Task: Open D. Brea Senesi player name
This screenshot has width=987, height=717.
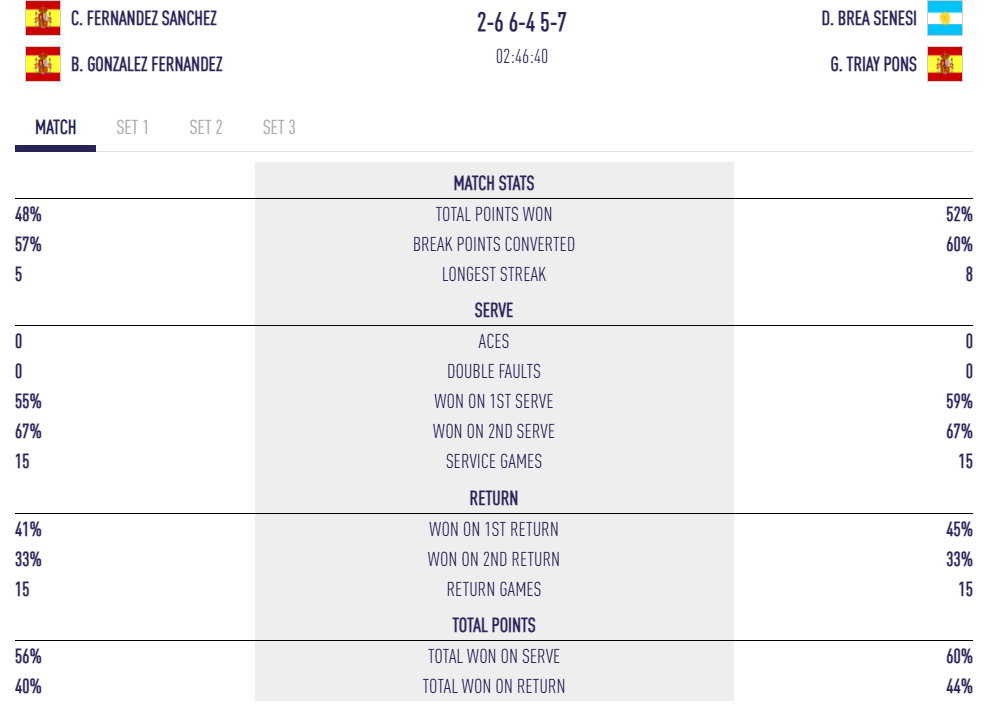Action: pyautogui.click(x=869, y=18)
